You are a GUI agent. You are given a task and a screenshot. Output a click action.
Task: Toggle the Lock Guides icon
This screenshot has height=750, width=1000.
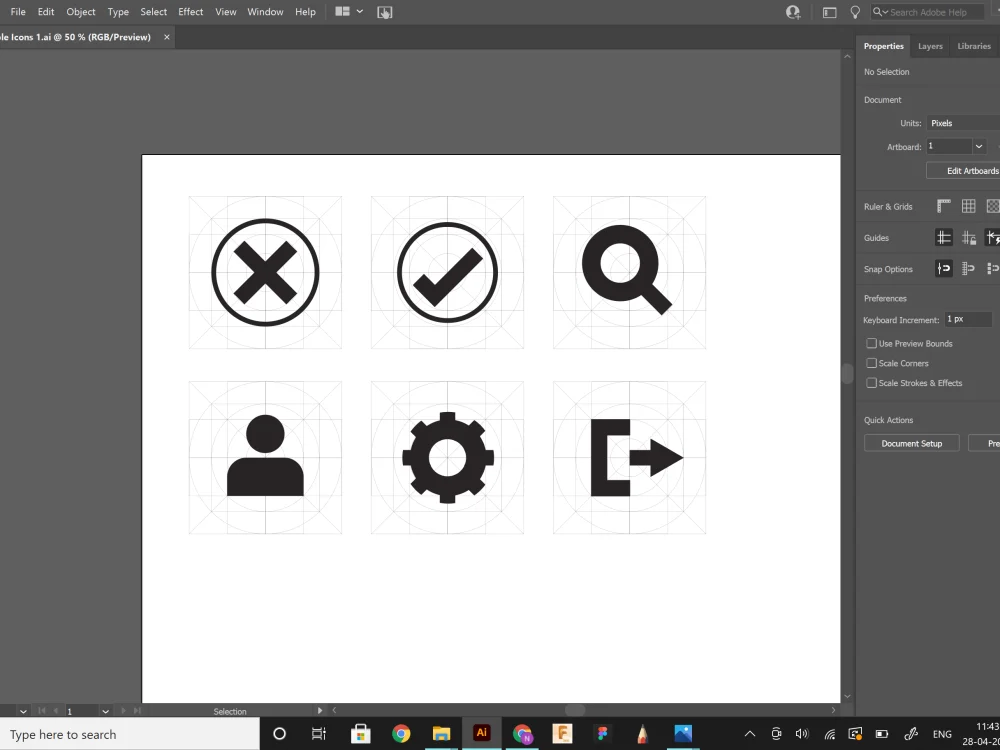[x=969, y=237]
